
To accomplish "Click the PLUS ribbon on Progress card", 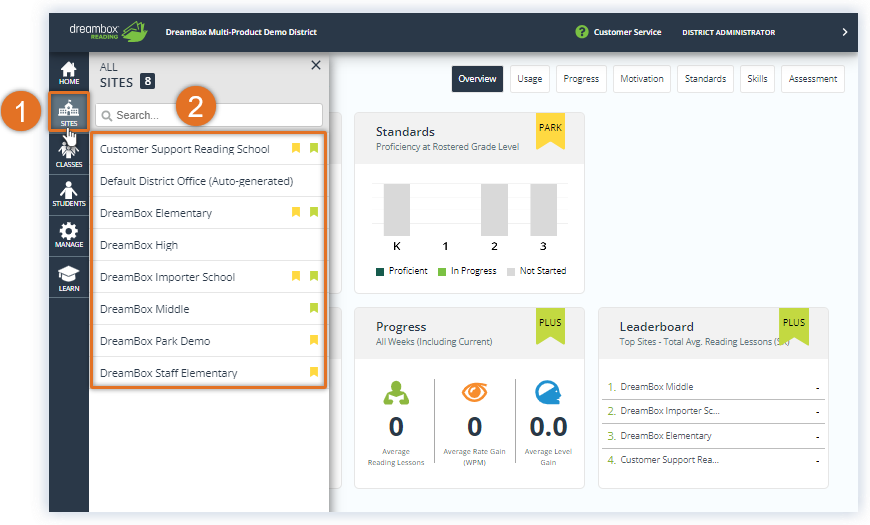I will coord(550,326).
